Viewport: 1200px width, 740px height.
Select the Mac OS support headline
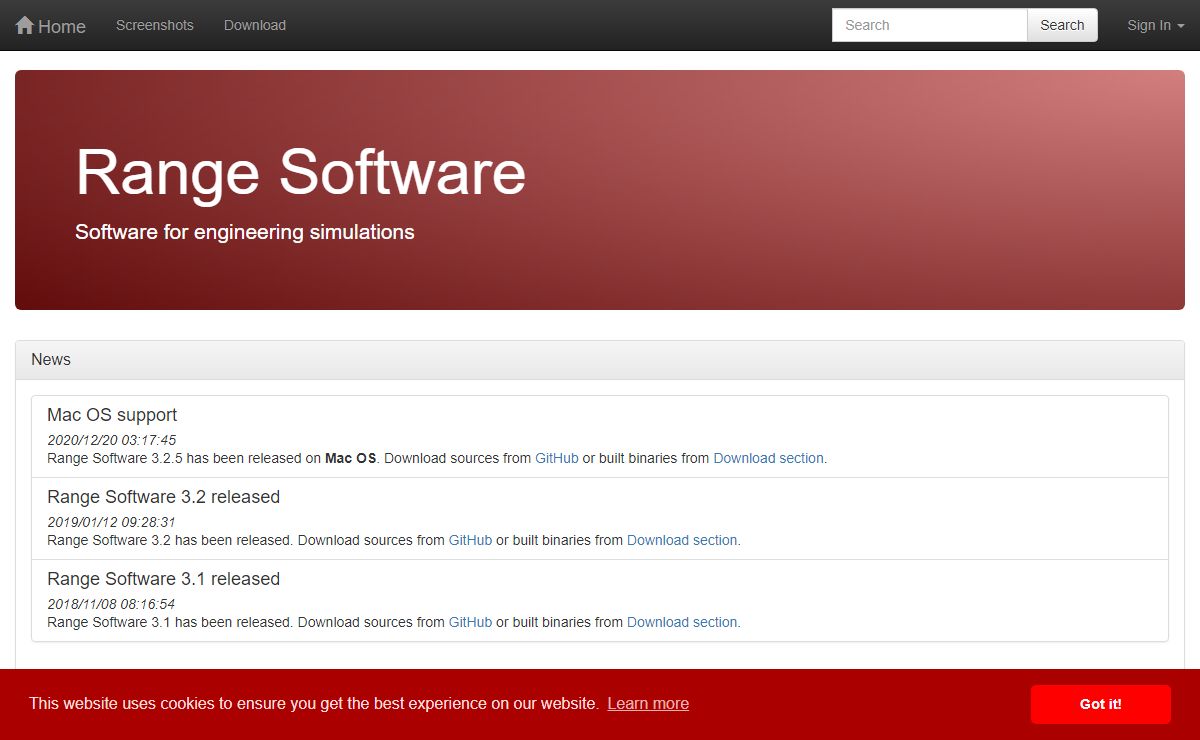coord(112,415)
